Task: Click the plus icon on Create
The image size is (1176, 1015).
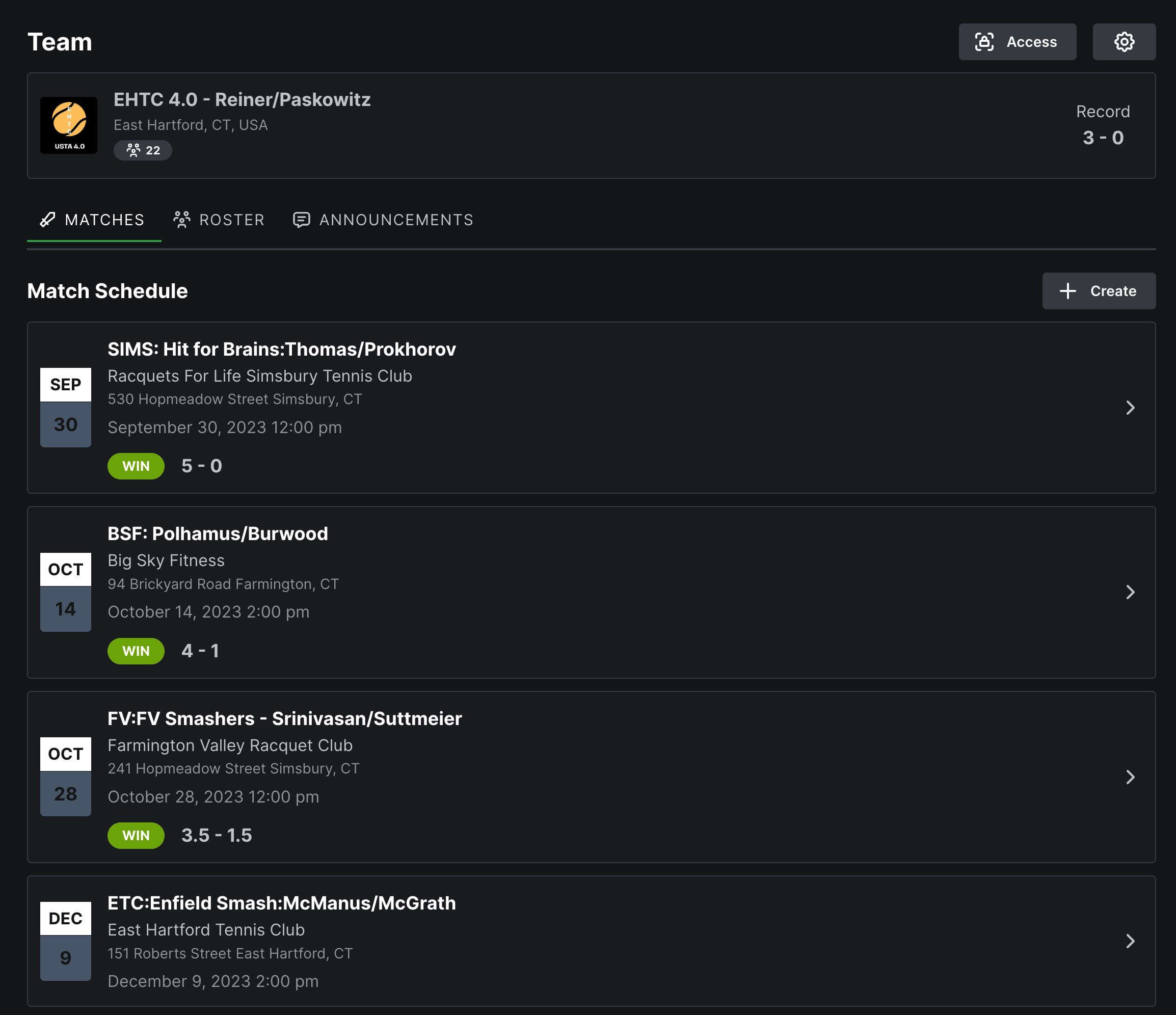Action: (x=1067, y=291)
